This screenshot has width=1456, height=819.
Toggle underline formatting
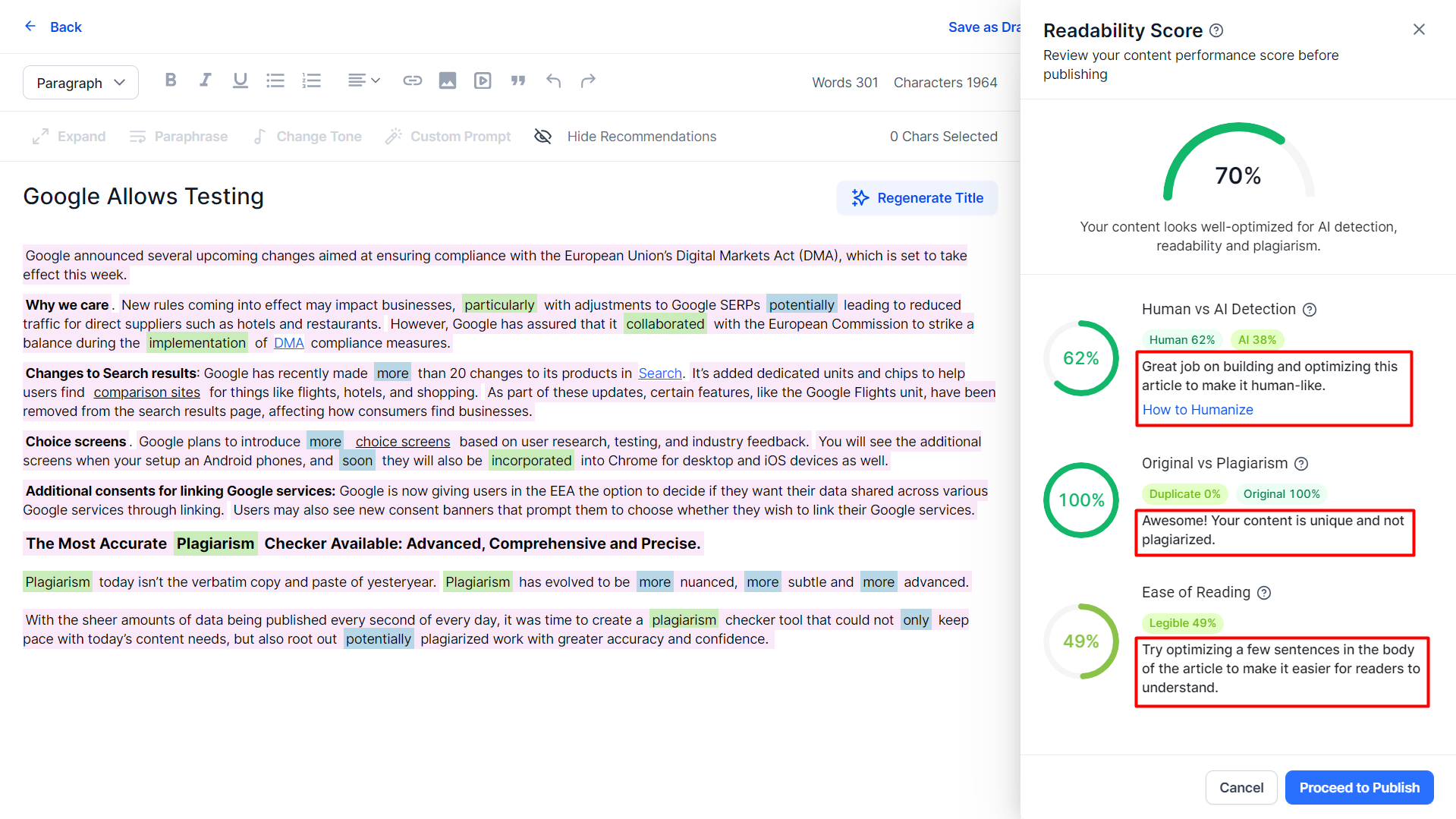pyautogui.click(x=241, y=80)
